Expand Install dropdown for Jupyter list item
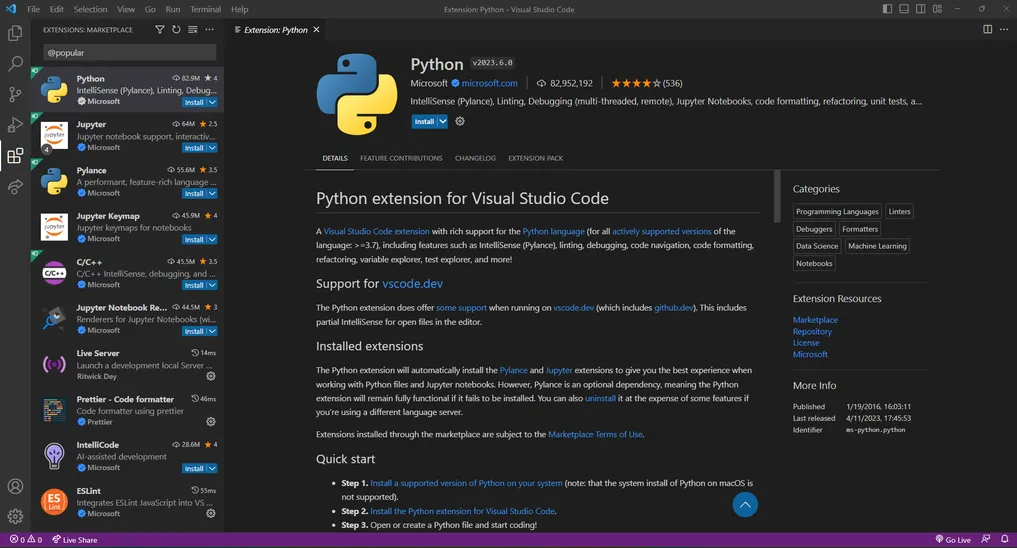This screenshot has width=1017, height=548. coord(212,148)
